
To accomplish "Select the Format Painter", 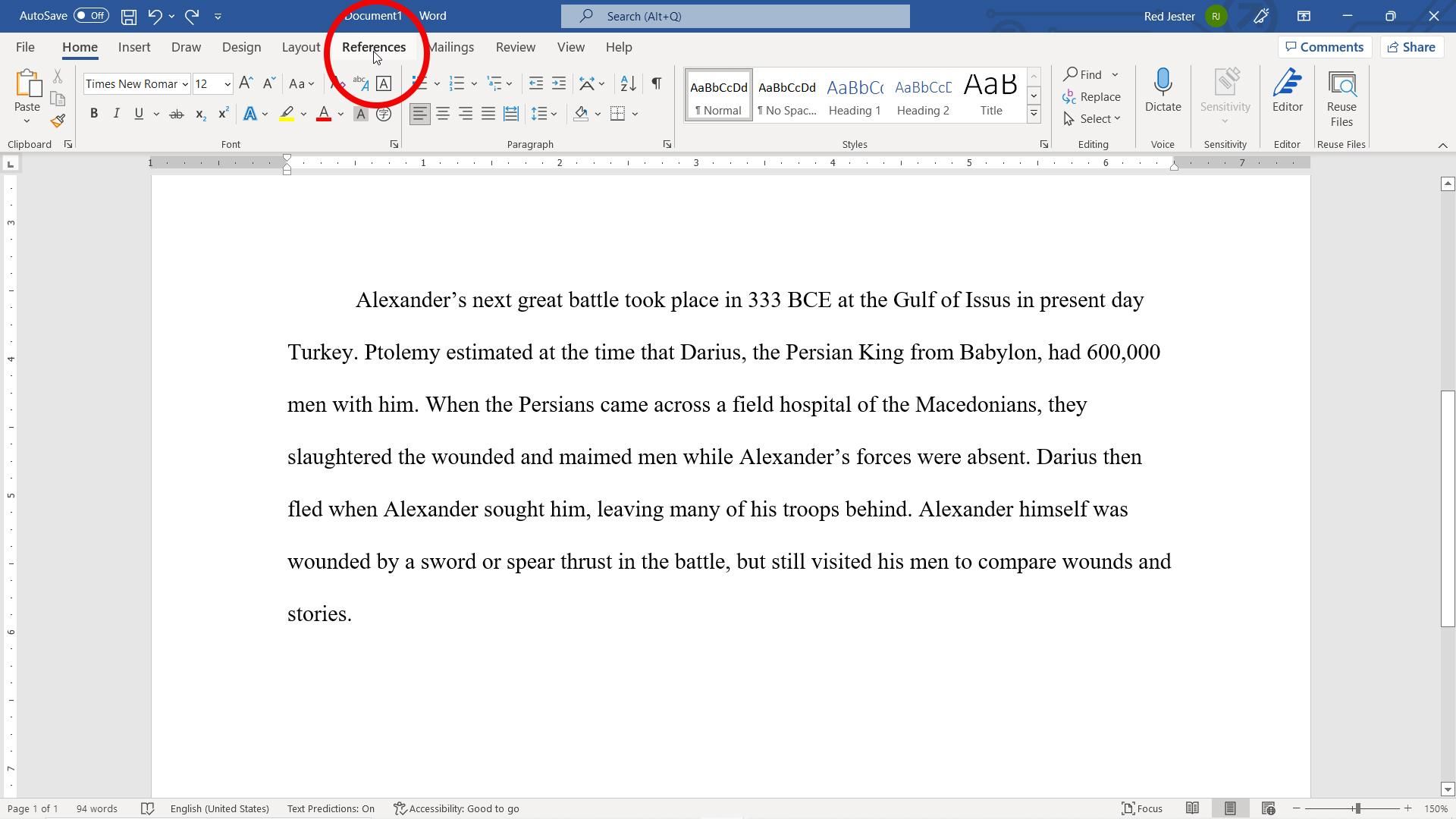I will pos(57,120).
